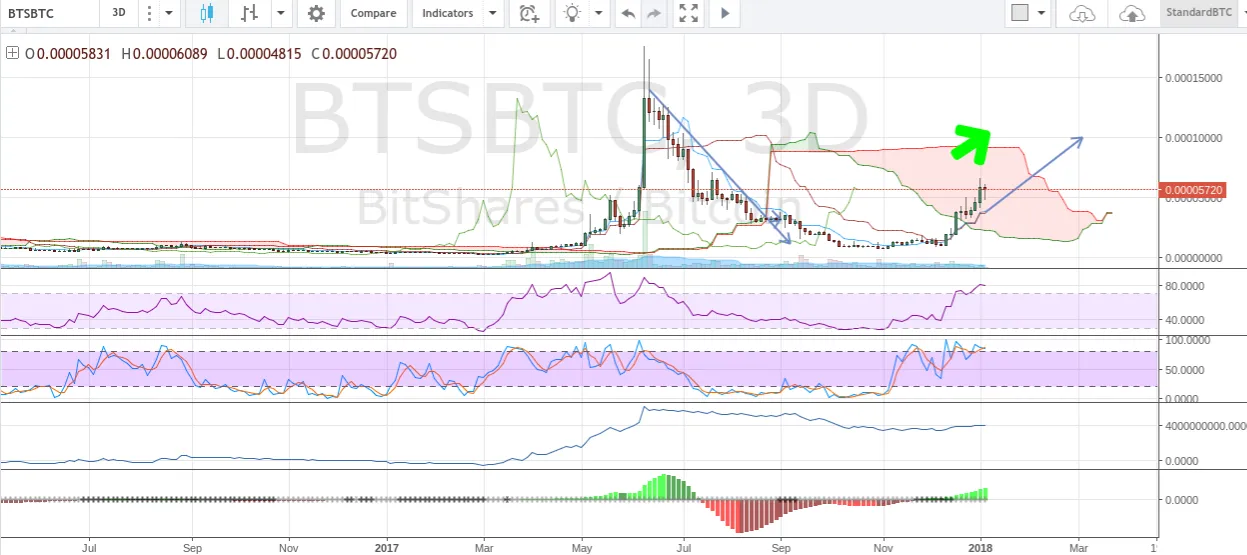The image size is (1247, 555).
Task: Open chart settings via the gear icon
Action: [x=316, y=14]
